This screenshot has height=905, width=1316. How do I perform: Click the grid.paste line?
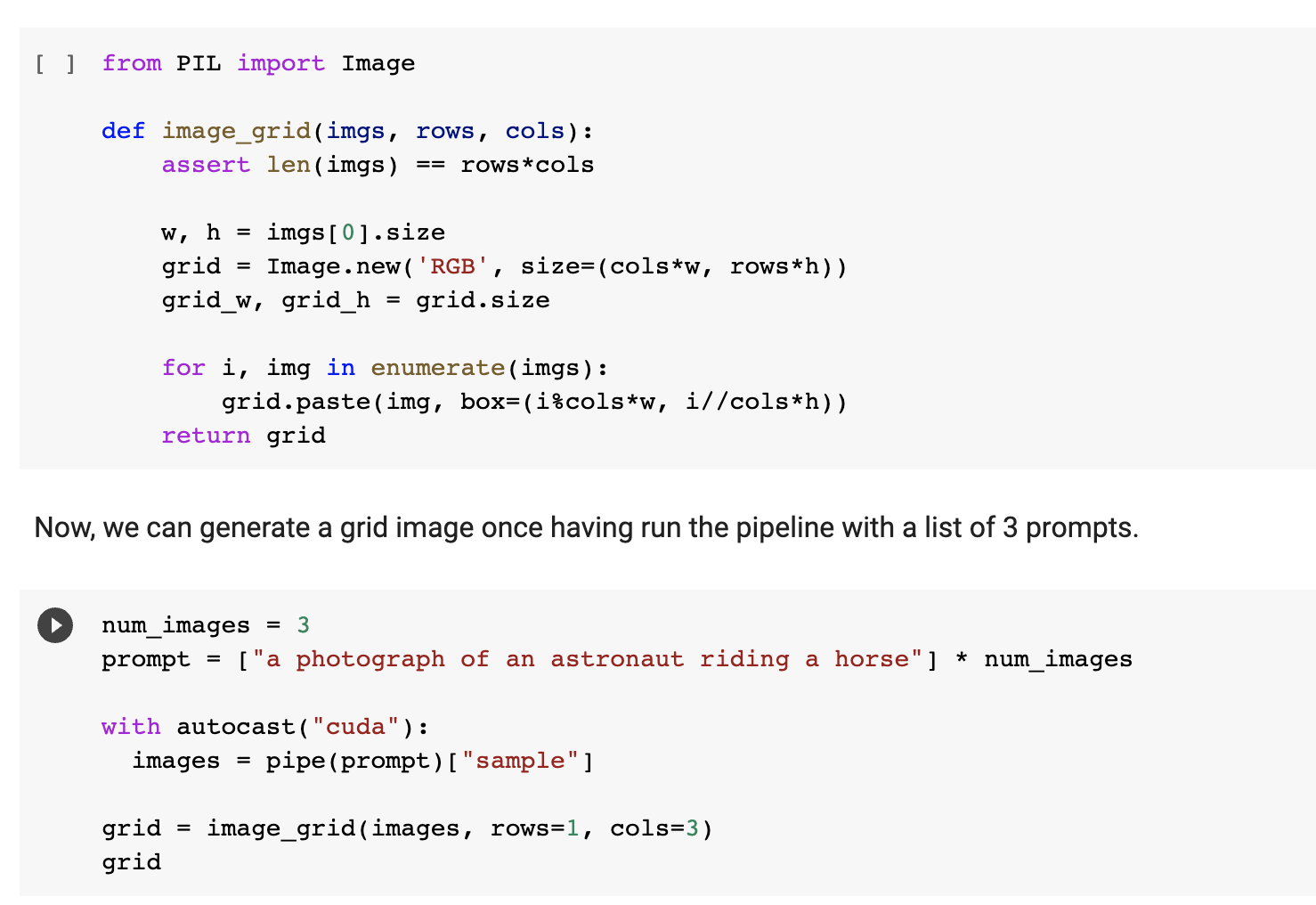(534, 403)
